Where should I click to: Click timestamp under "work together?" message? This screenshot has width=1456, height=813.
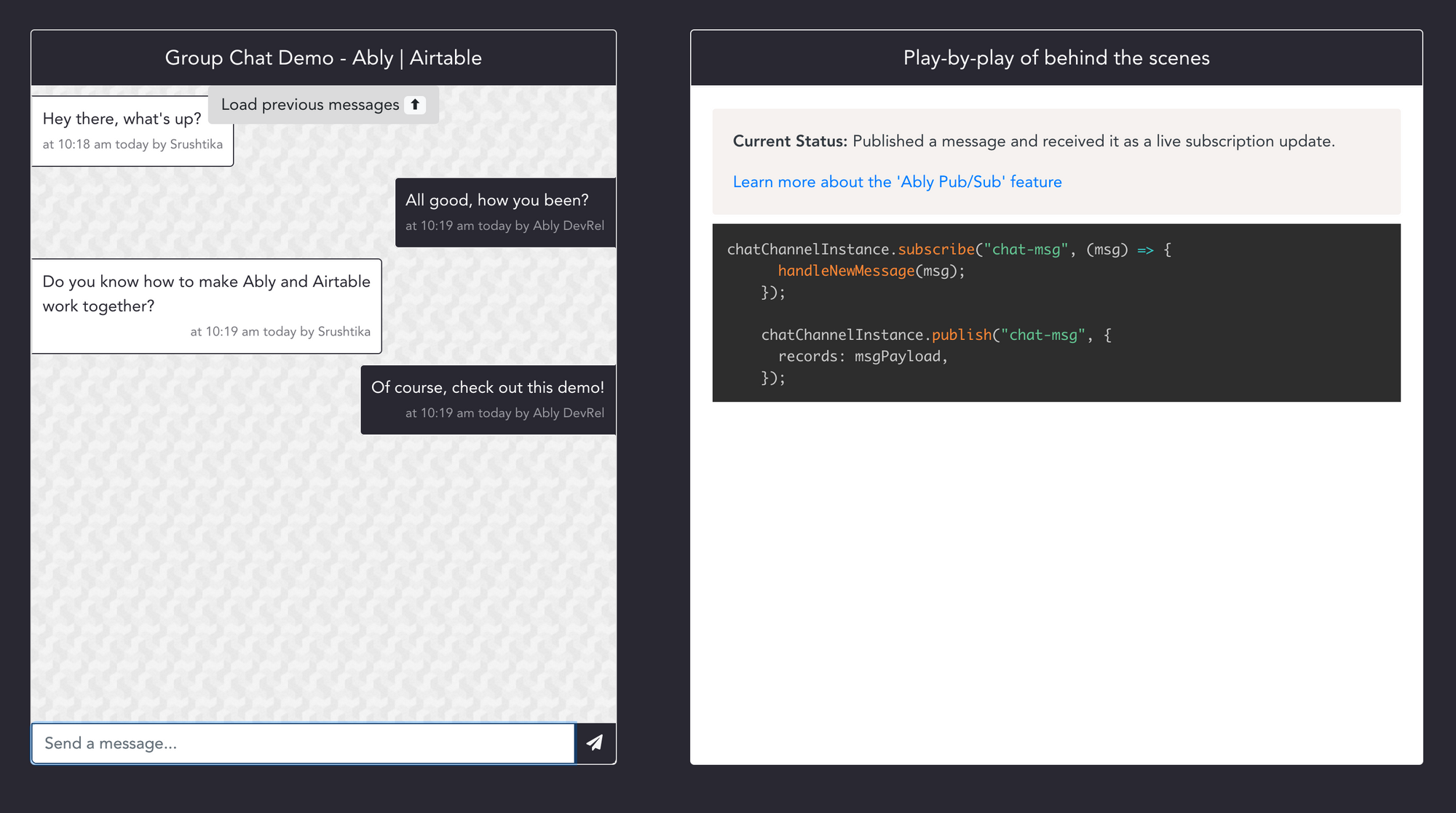tap(280, 331)
